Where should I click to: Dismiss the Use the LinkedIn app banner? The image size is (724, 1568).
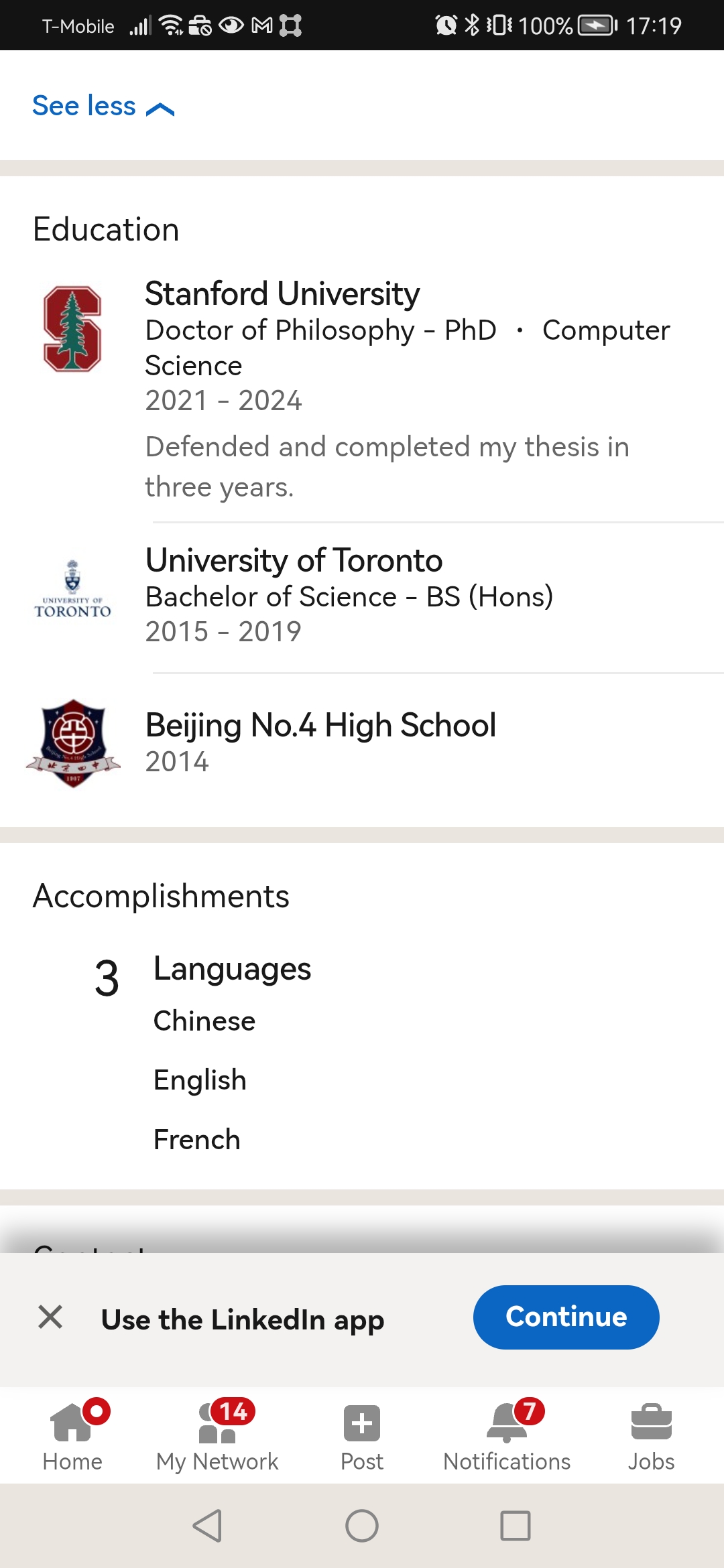click(50, 1317)
